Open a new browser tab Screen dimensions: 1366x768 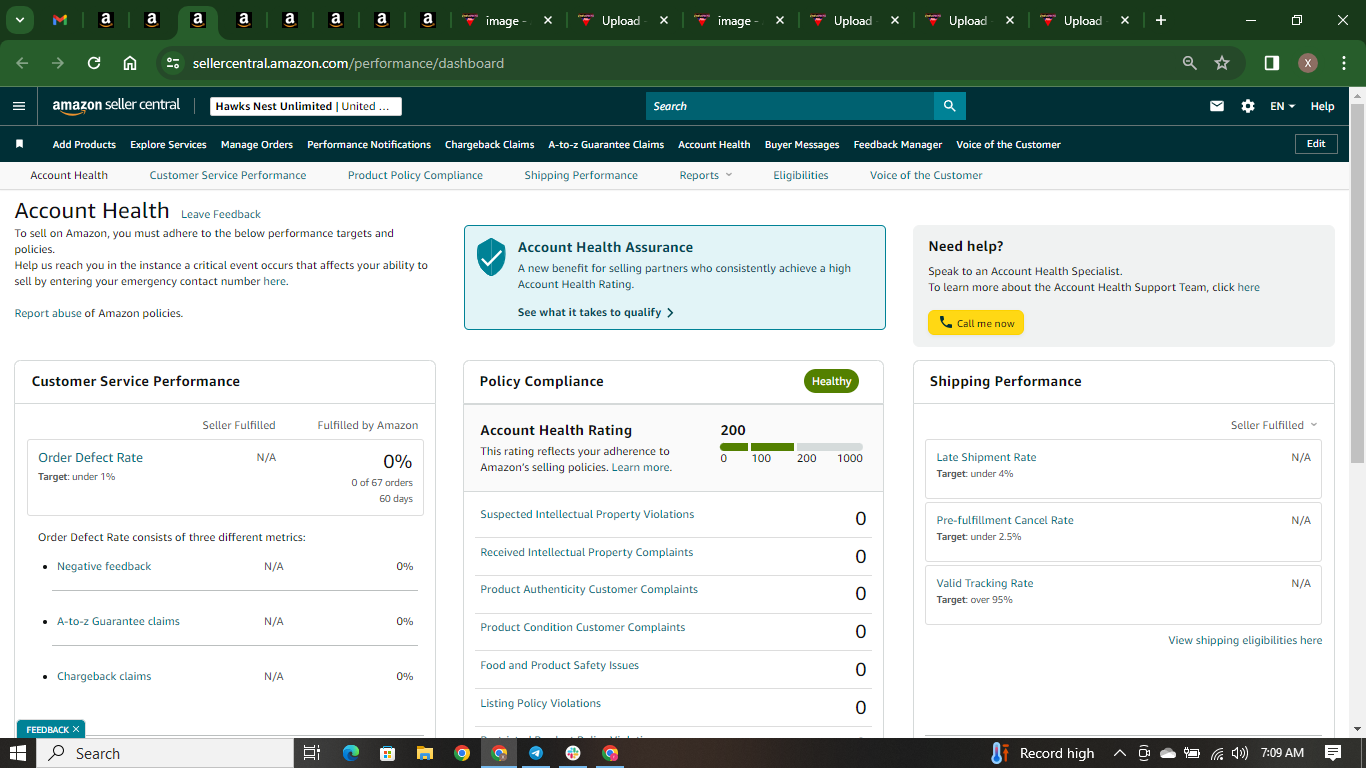point(1161,20)
